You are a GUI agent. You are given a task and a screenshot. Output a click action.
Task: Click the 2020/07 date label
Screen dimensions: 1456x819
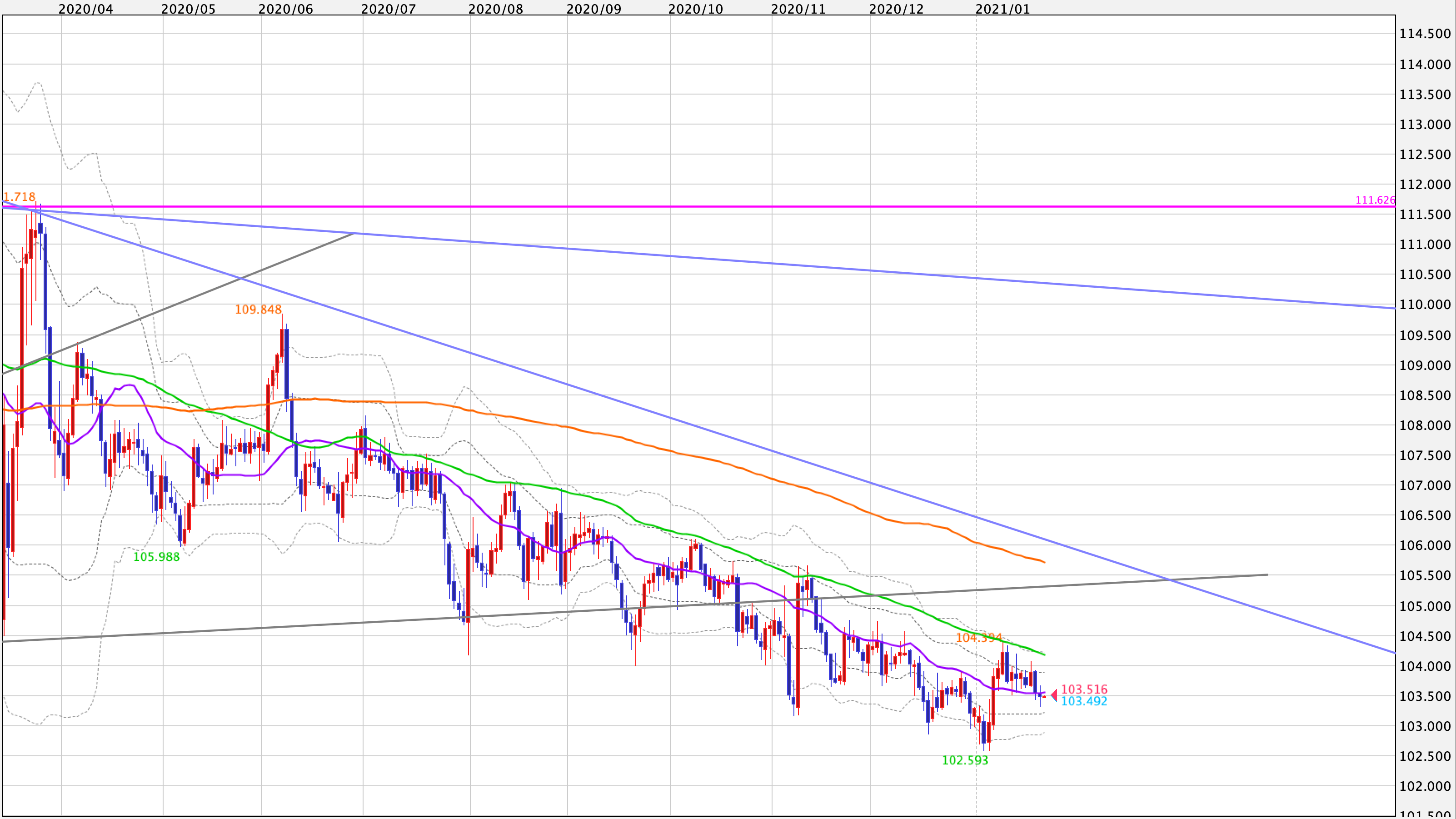pyautogui.click(x=388, y=9)
